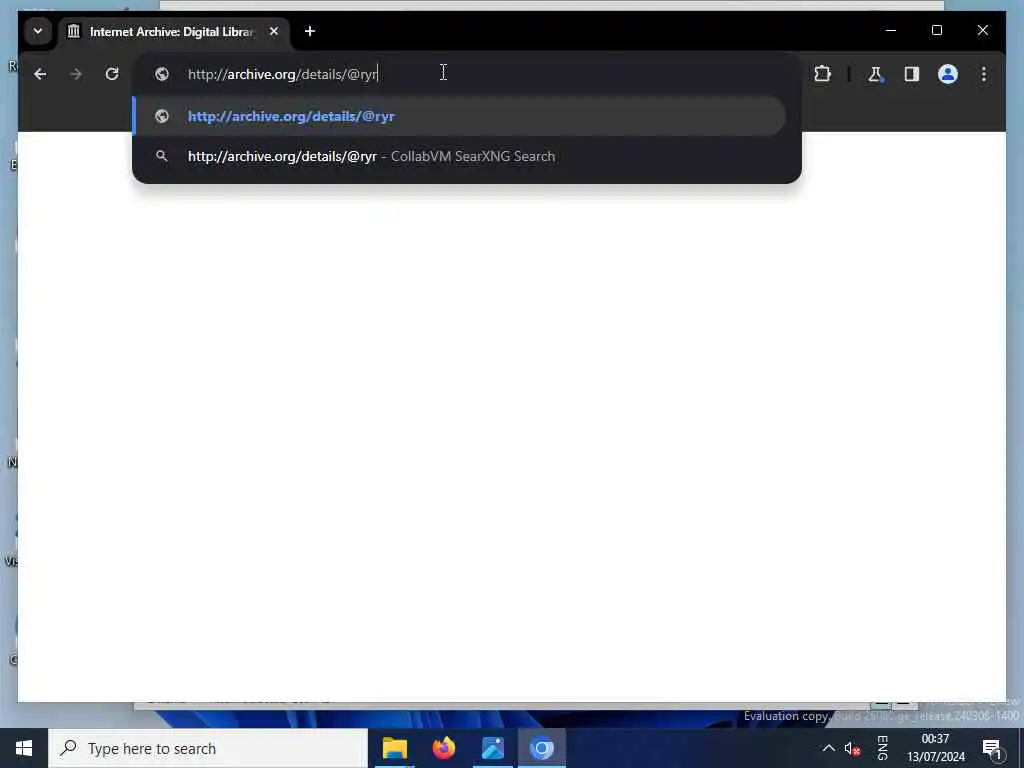Screen dimensions: 1024x768
Task: Open the ENG language indicator
Action: coord(882,748)
